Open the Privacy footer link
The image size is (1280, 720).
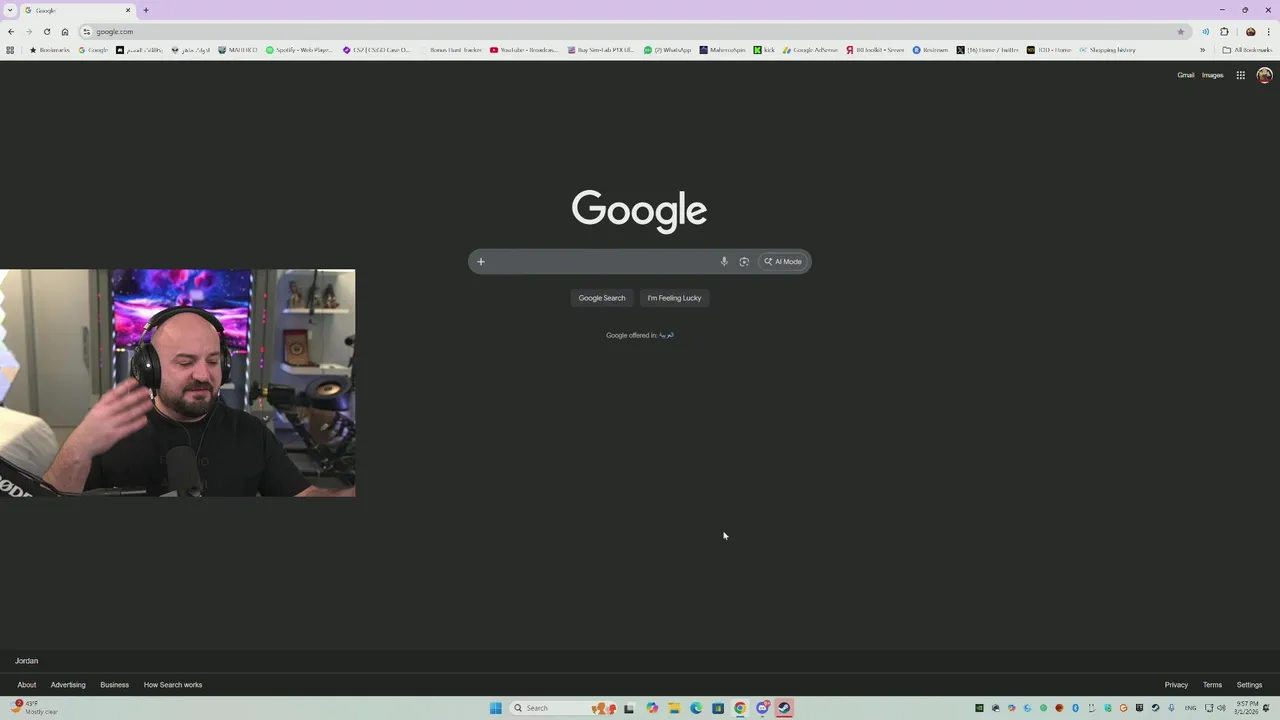[1176, 685]
